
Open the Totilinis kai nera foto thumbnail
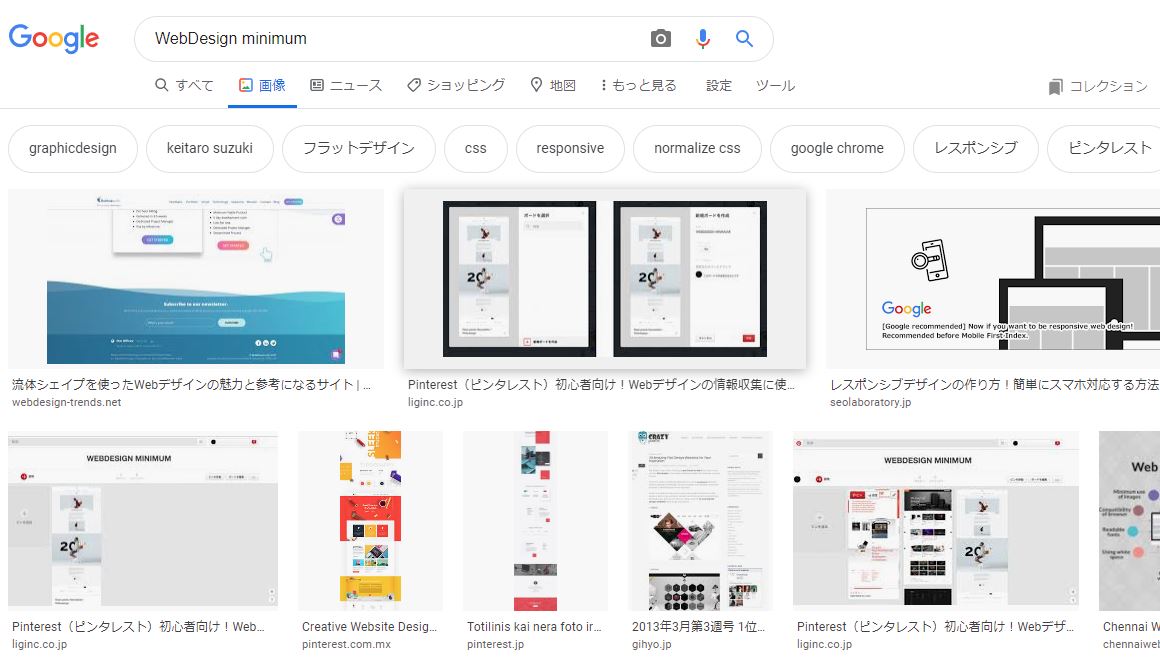[x=536, y=521]
